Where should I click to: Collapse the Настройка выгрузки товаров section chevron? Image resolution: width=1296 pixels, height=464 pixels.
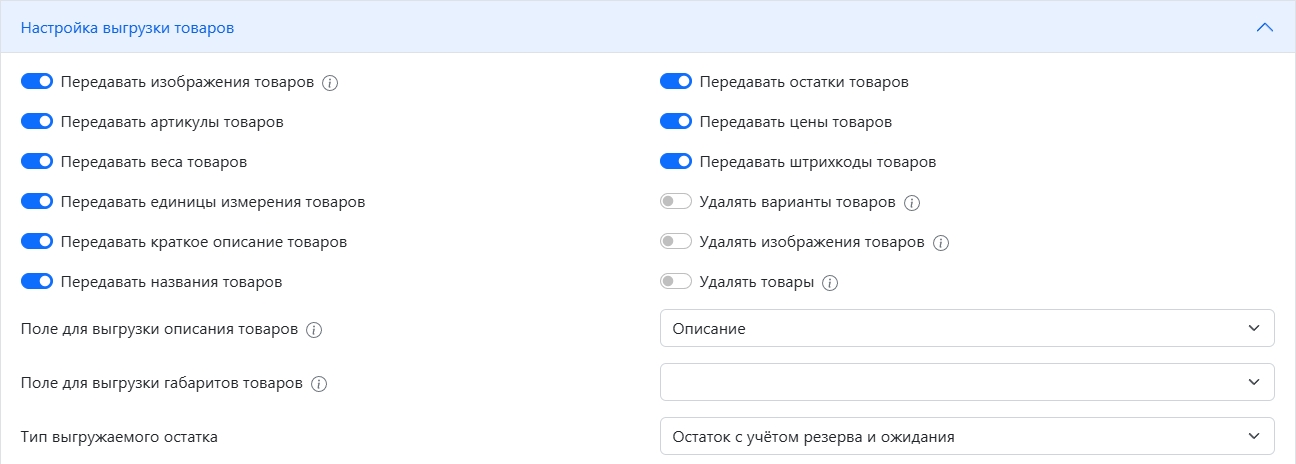(1265, 28)
